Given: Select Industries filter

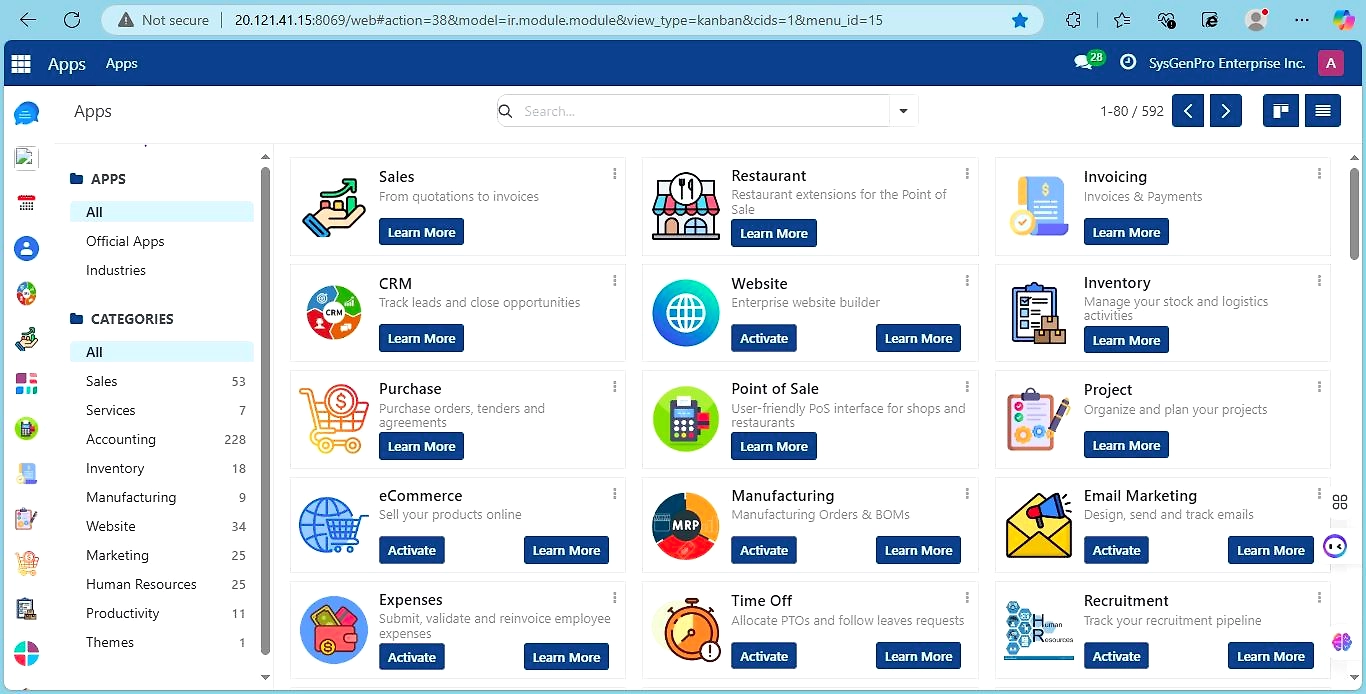Looking at the screenshot, I should click(116, 270).
